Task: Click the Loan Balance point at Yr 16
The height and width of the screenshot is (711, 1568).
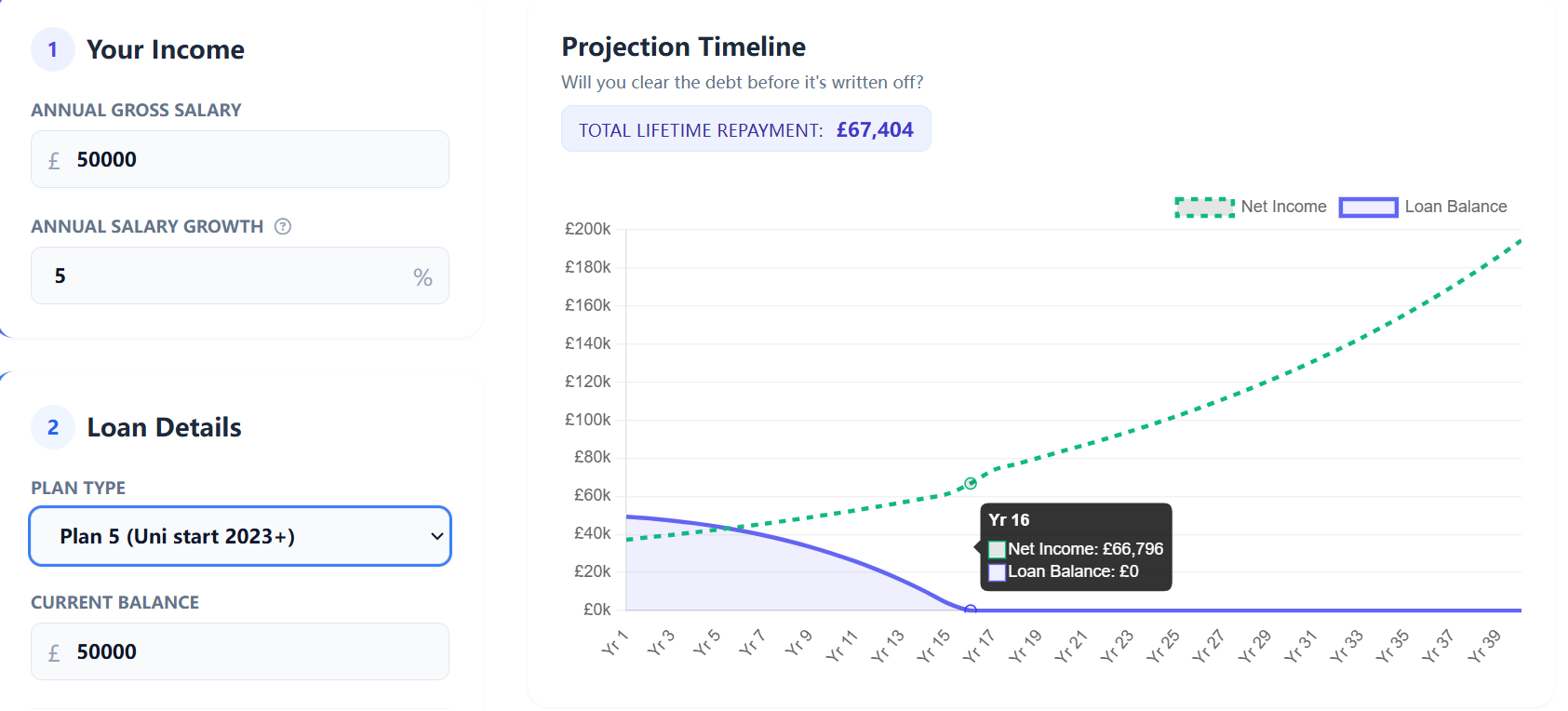Action: pos(971,610)
